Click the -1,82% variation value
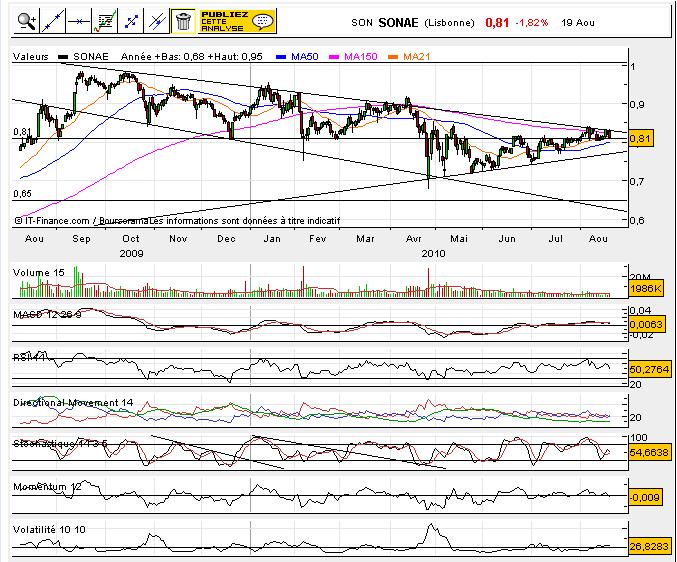The width and height of the screenshot is (677, 562). point(531,22)
